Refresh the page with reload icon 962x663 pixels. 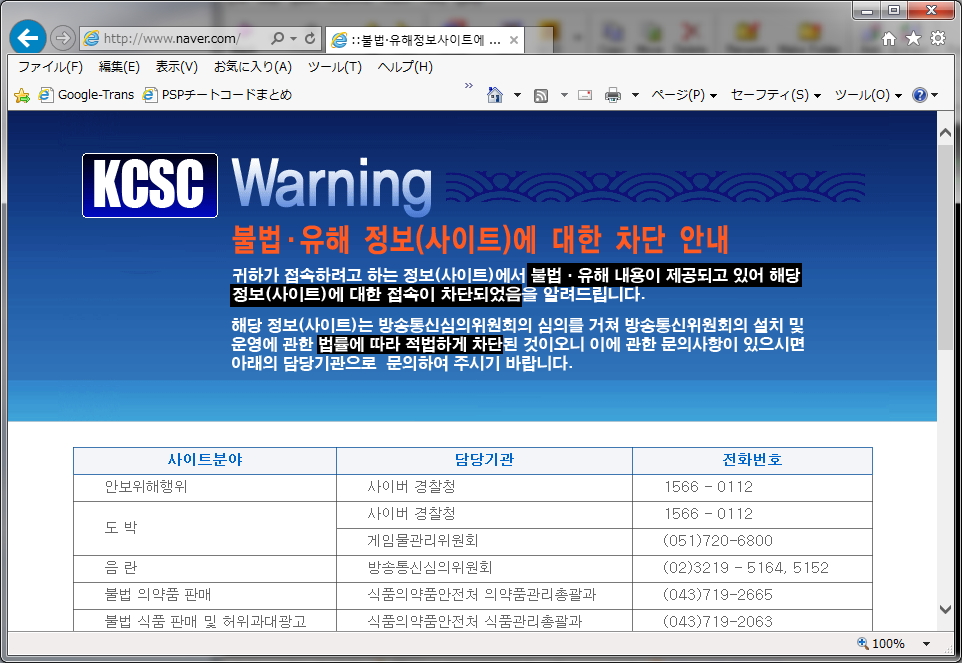tap(310, 38)
